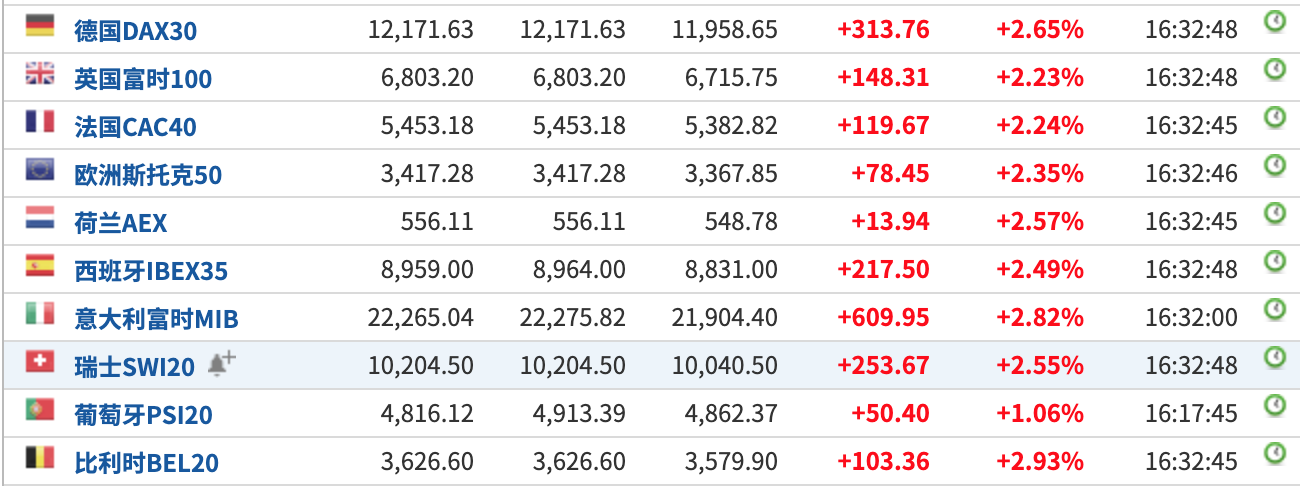Screen dimensions: 1300x486
Task: Click the clock icon in the 瑞士SWI20 row
Action: point(1275,357)
